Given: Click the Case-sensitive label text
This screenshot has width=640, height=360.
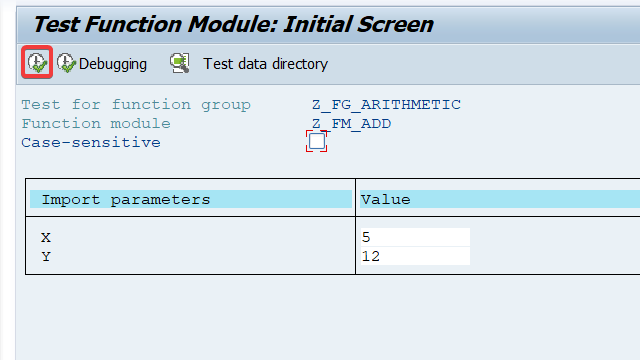Looking at the screenshot, I should (x=91, y=143).
